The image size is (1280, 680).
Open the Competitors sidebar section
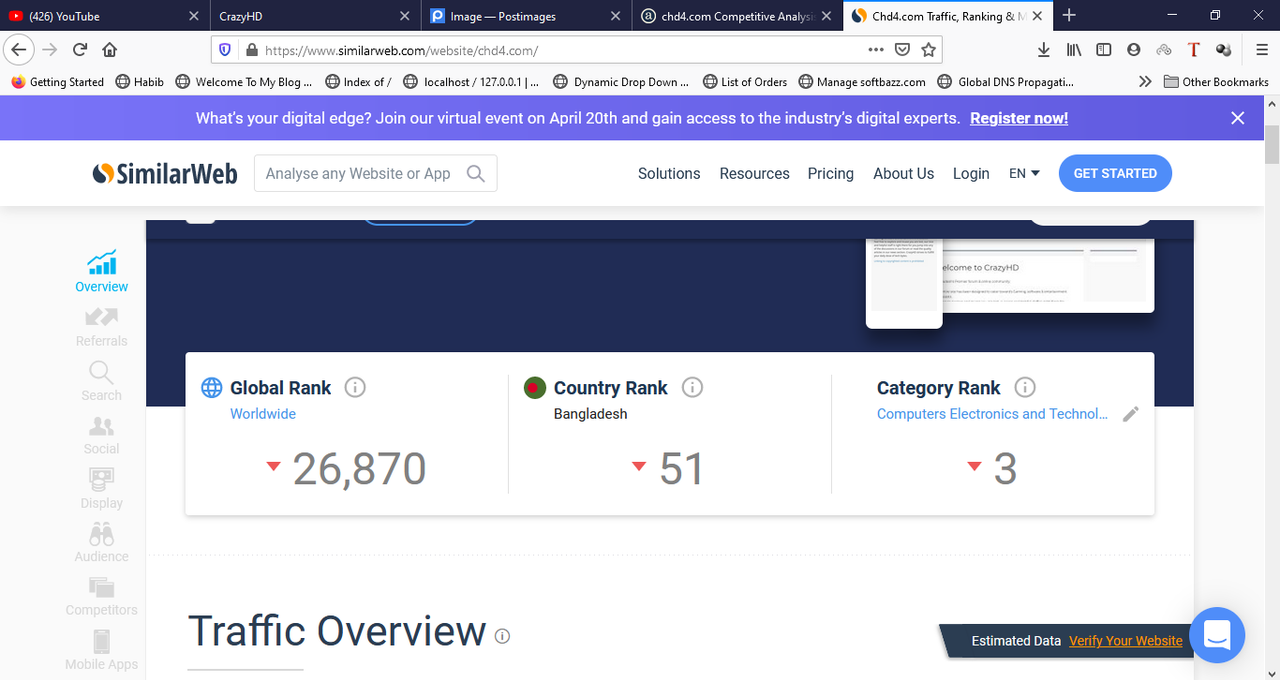click(x=101, y=597)
